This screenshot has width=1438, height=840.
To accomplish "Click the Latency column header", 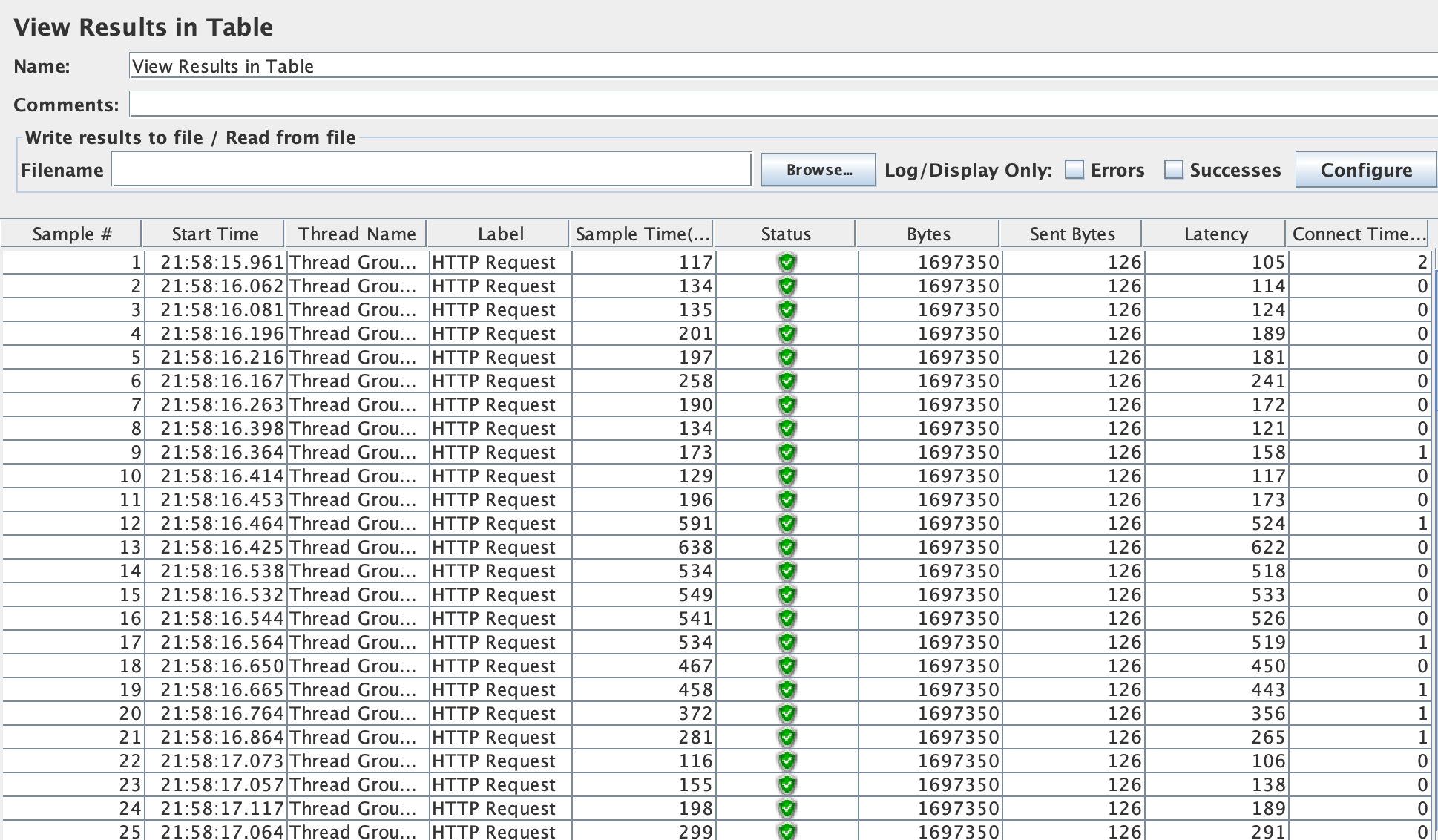I will (x=1215, y=234).
